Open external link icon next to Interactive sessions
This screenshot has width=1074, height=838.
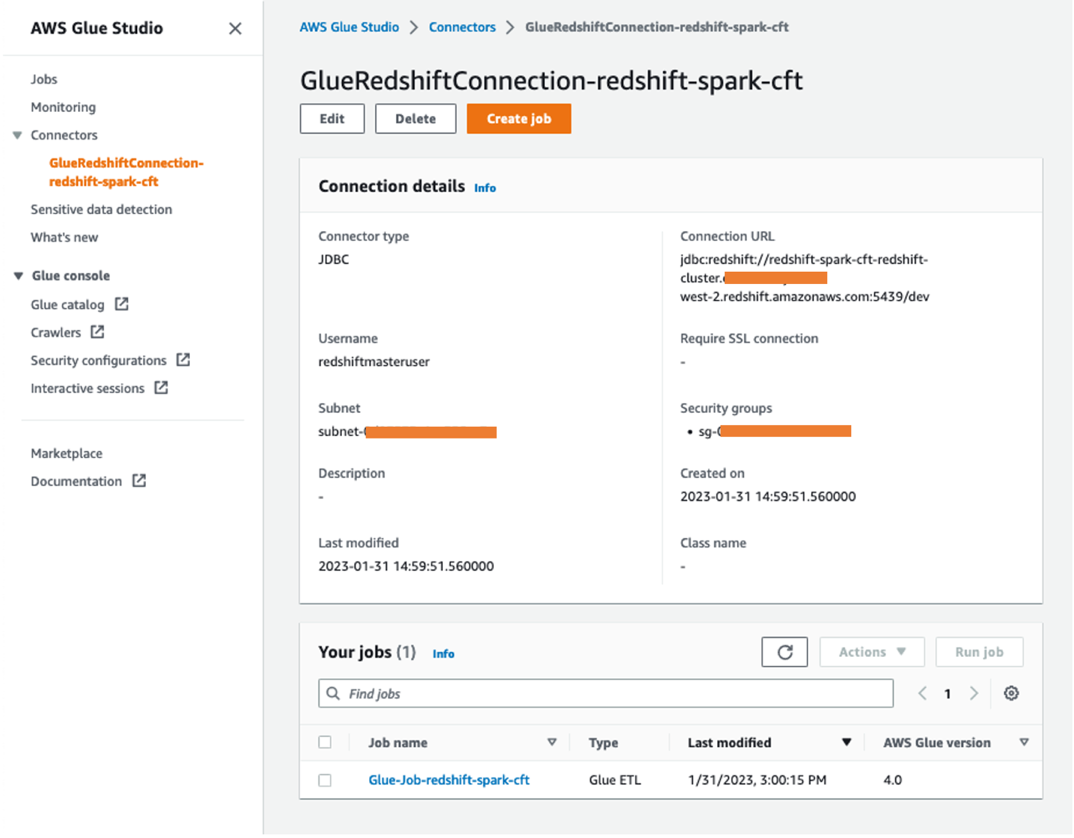(x=162, y=388)
